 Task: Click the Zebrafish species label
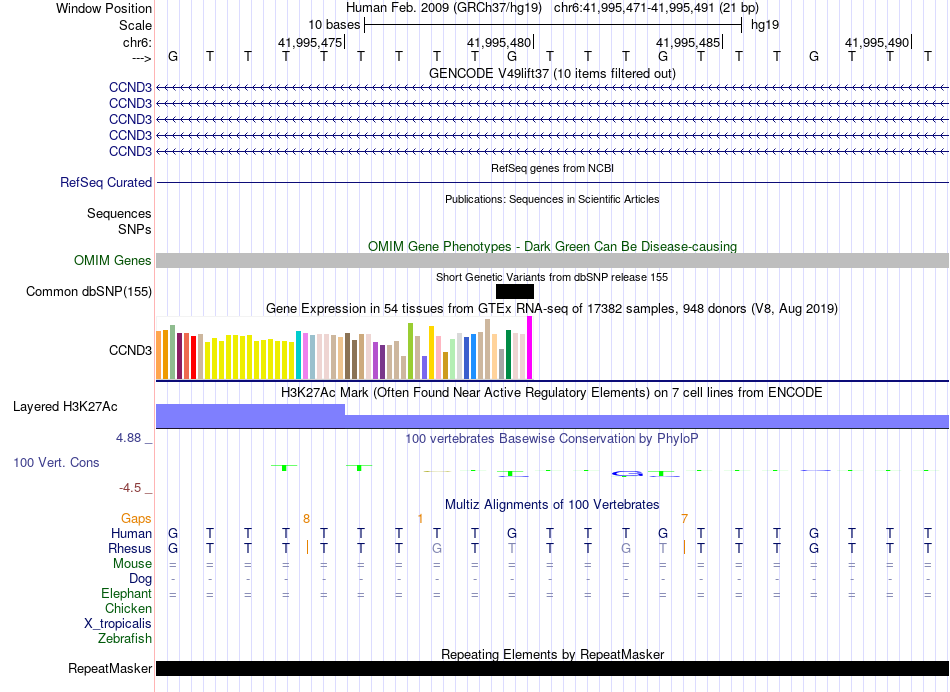tap(125, 639)
